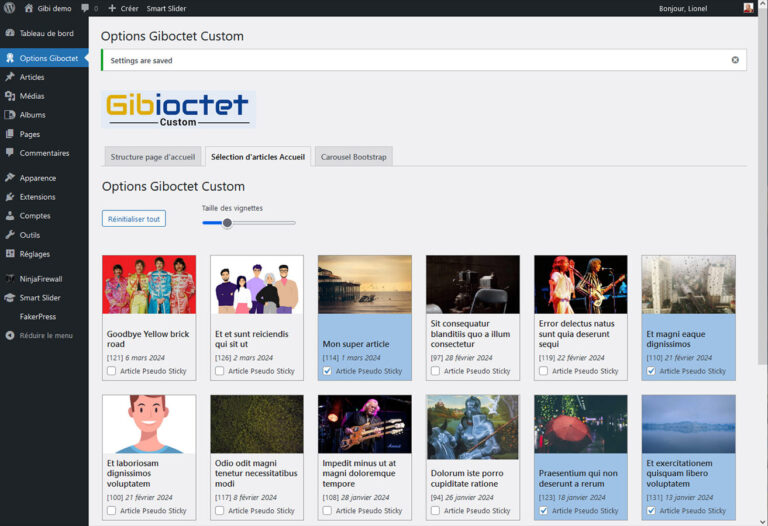Click the Tableau de bord dashboard icon
Viewport: 768px width, 526px height.
10,33
